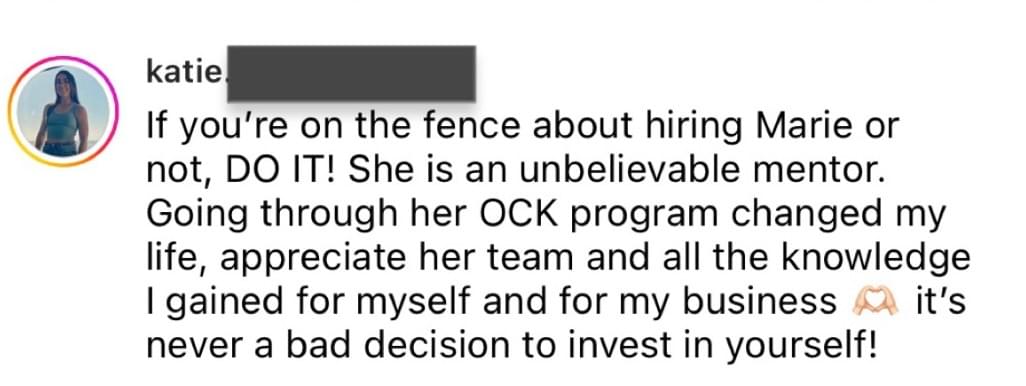Image resolution: width=1026 pixels, height=386 pixels.
Task: View the story ring around the avatar
Action: pos(63,111)
